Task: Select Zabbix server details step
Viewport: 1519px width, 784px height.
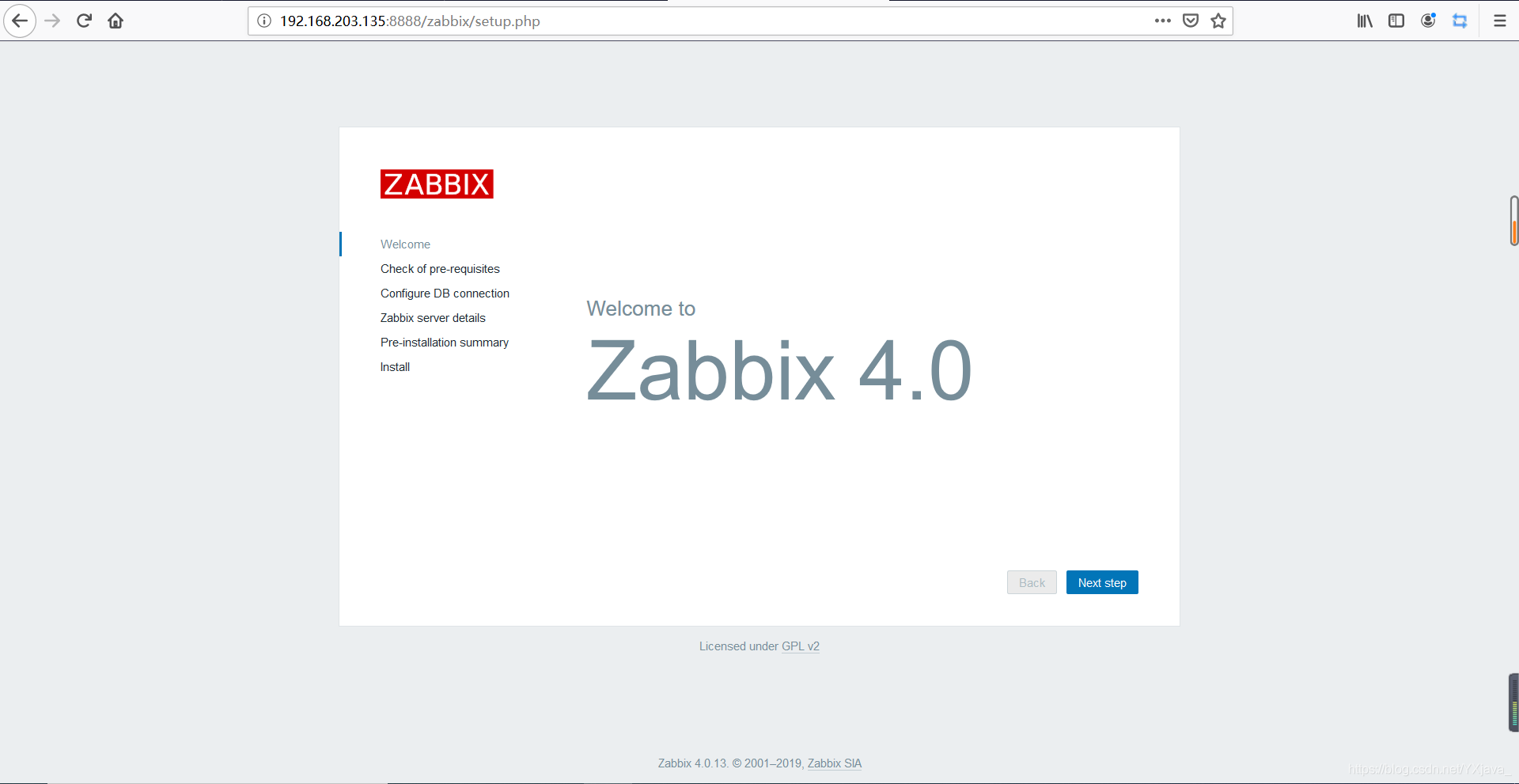Action: point(433,318)
